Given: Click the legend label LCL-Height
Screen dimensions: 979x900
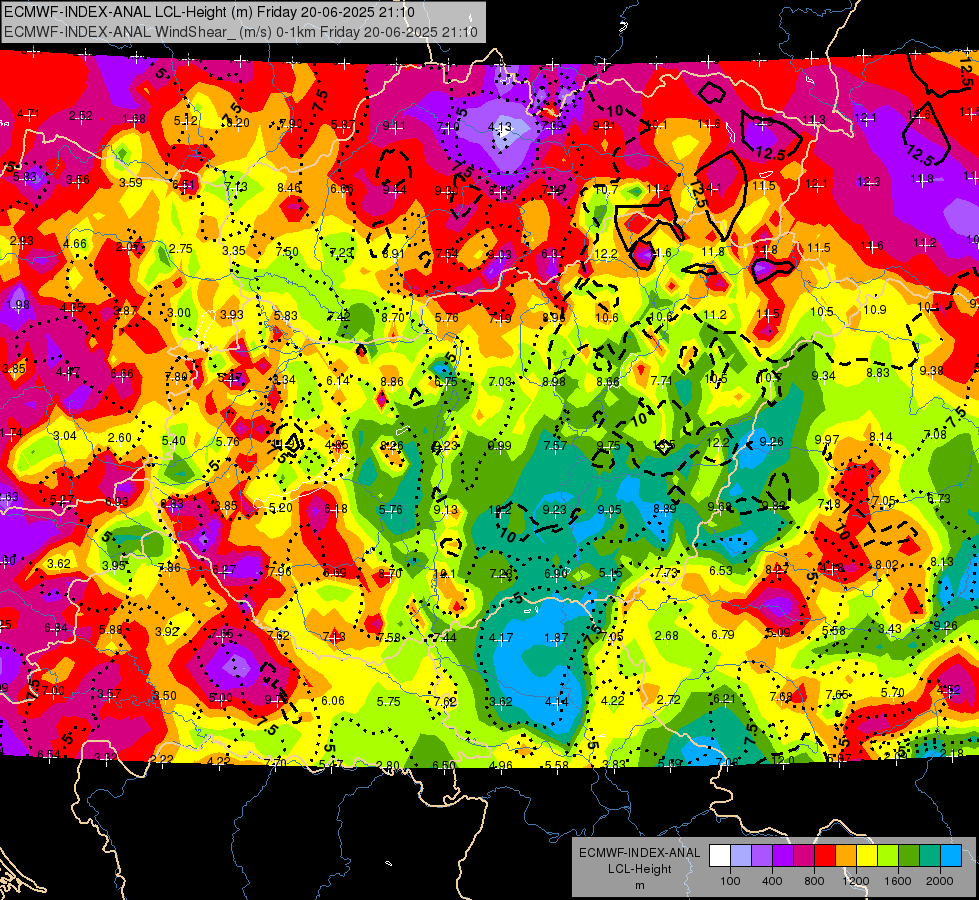Looking at the screenshot, I should click(x=639, y=869).
